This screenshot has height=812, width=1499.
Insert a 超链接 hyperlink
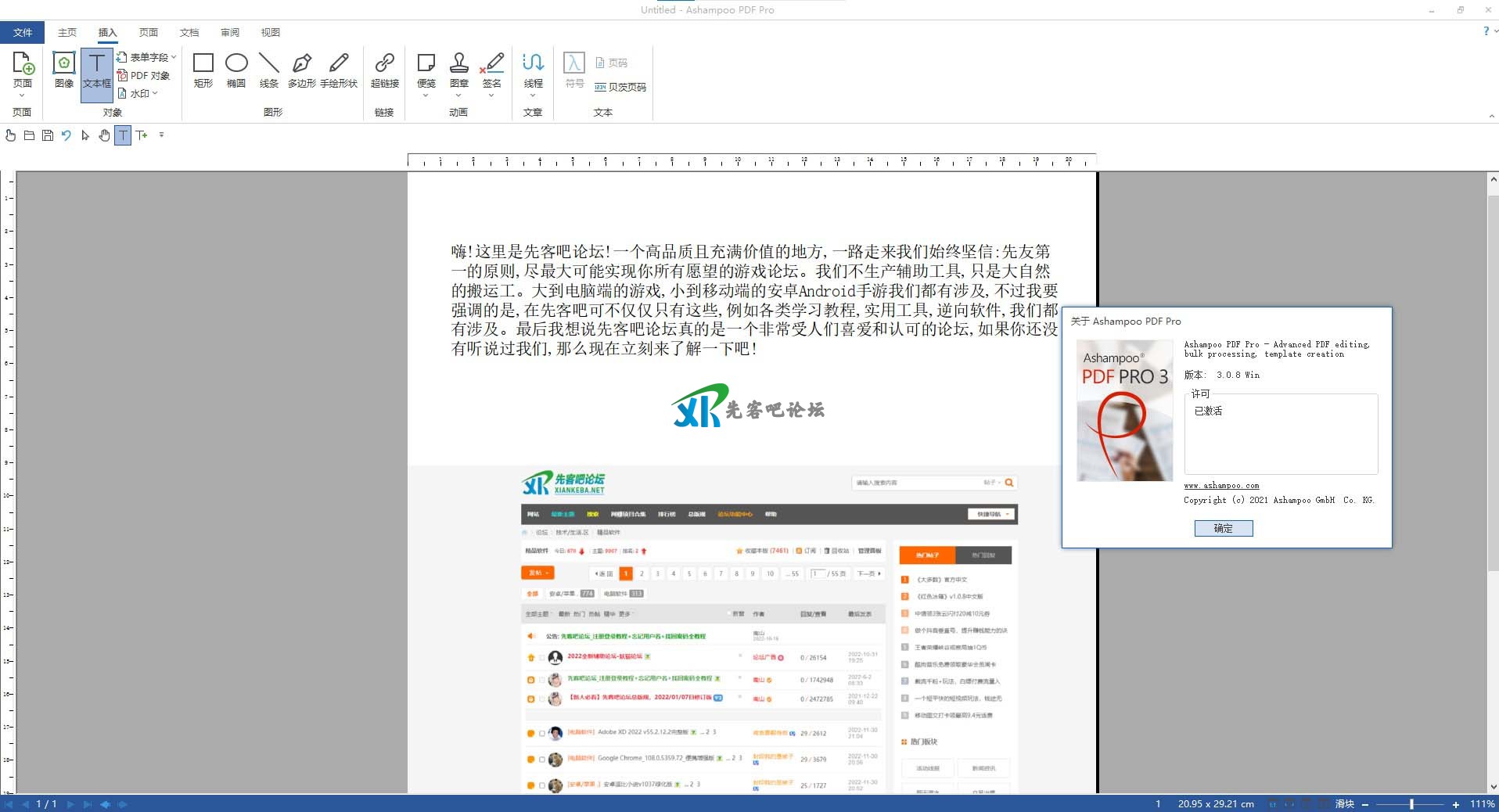coord(384,70)
